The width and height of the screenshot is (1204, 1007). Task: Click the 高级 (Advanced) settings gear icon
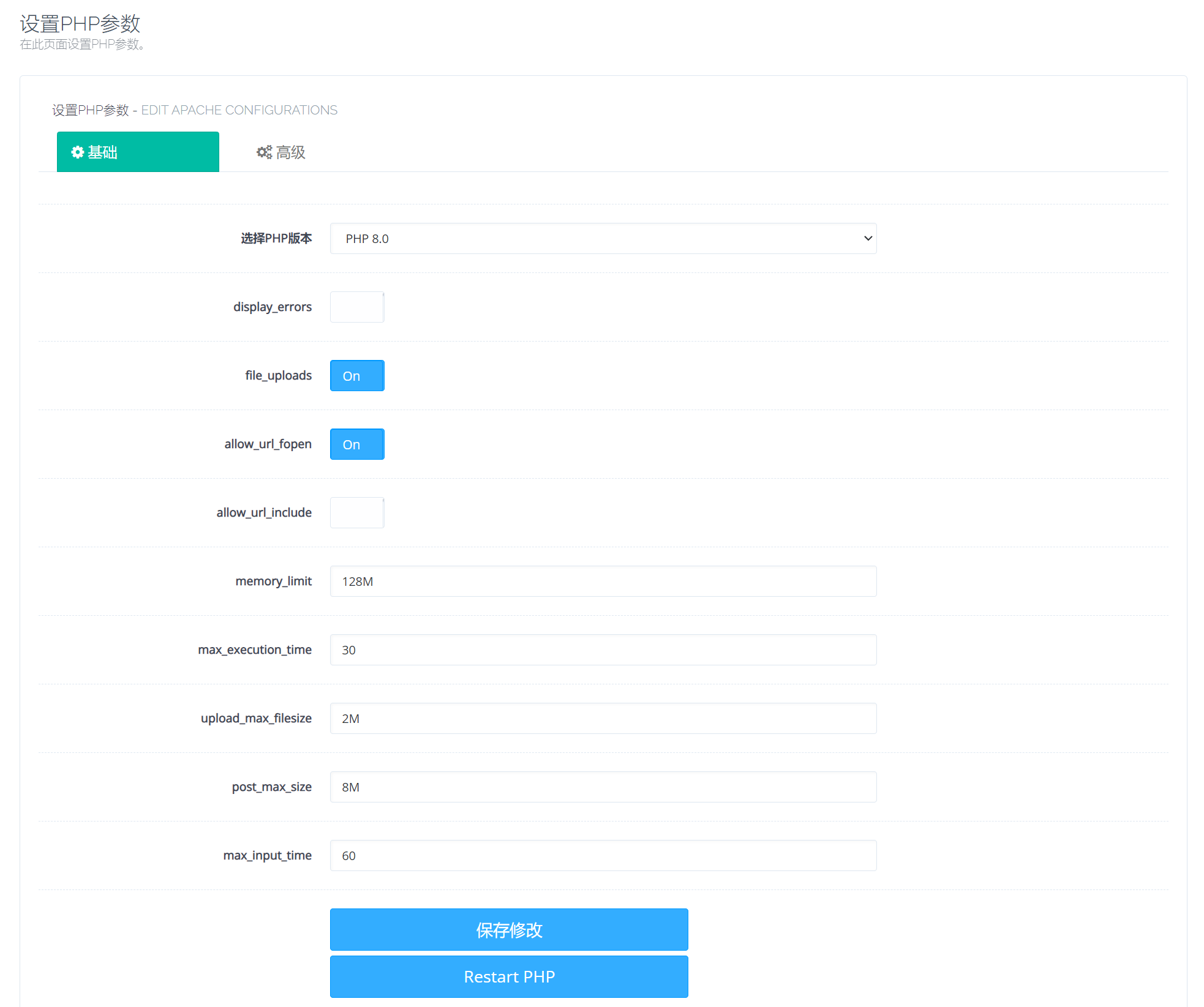(x=263, y=151)
